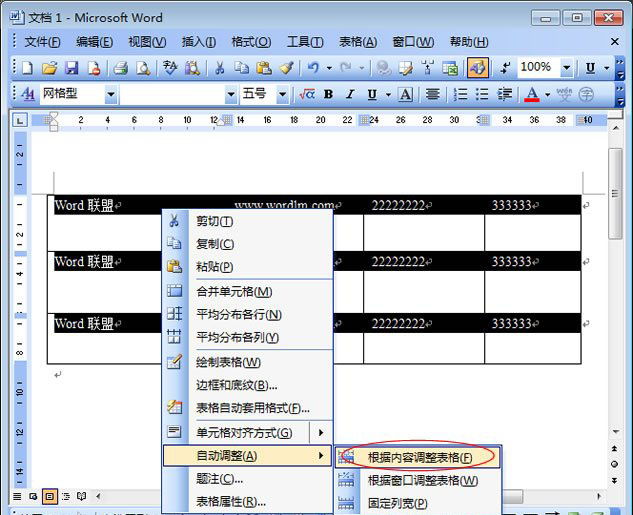Switch to Reading Layout view icon

[82, 496]
